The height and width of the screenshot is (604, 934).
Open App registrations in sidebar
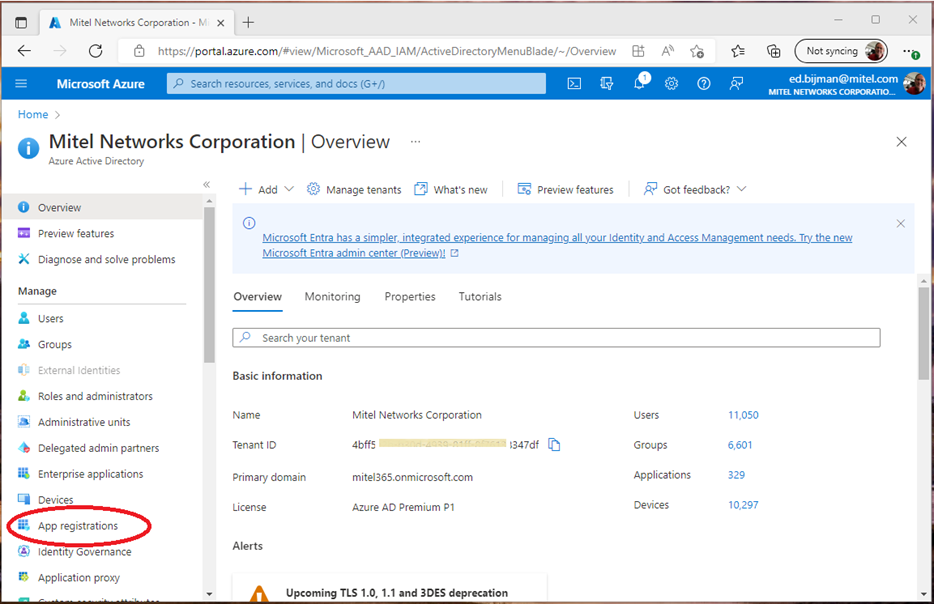coord(78,526)
